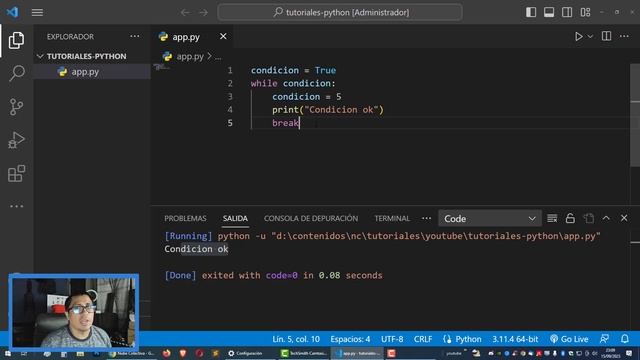Click the editor vertical scrollbar

click(635, 115)
